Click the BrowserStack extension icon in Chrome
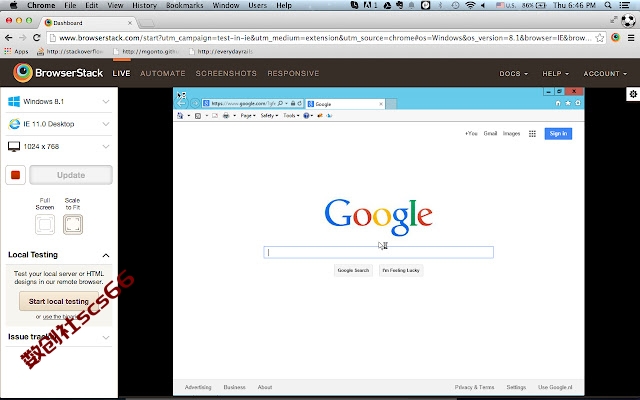The image size is (640, 400). 616,38
